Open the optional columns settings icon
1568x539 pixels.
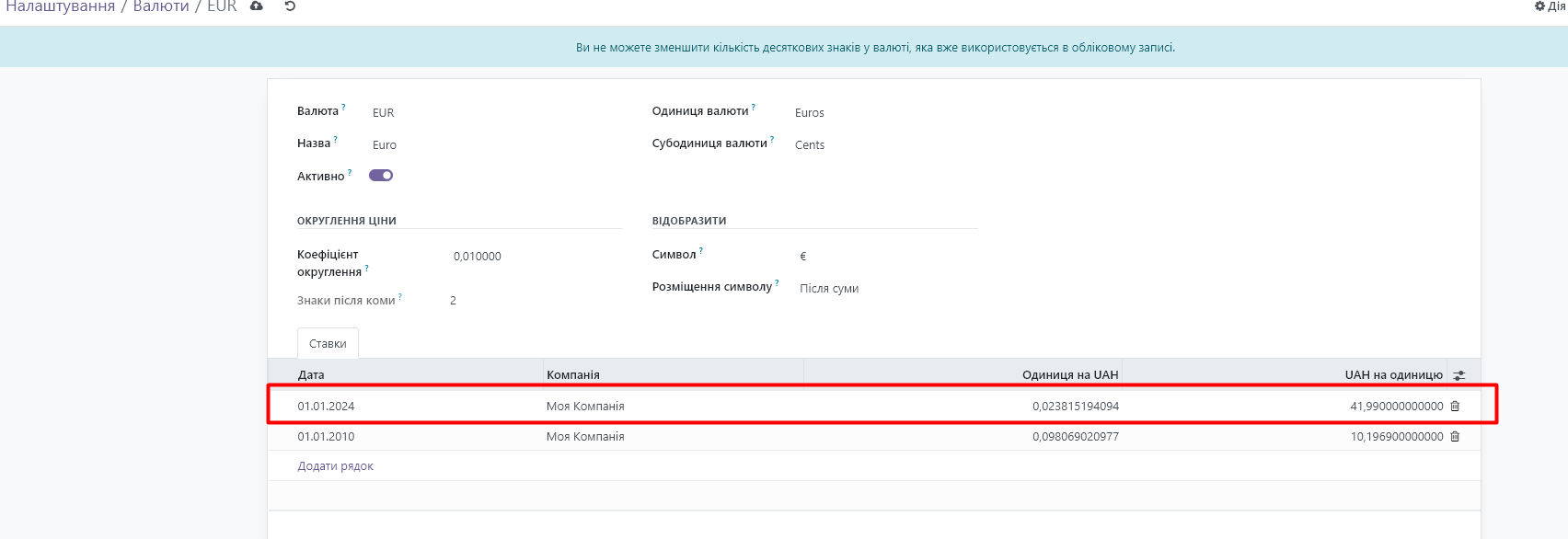[1459, 375]
